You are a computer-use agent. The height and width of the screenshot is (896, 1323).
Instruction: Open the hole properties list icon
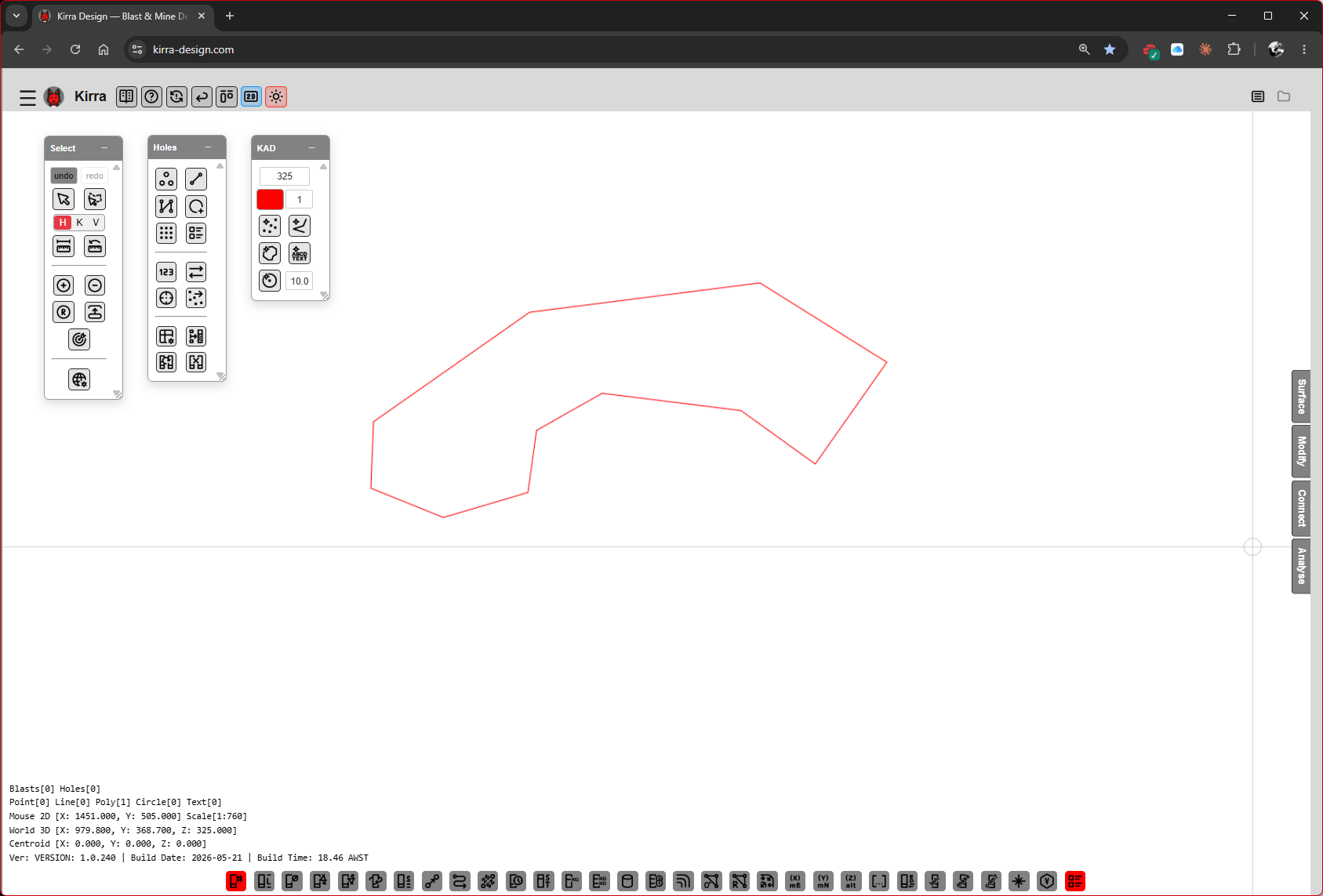pos(196,234)
